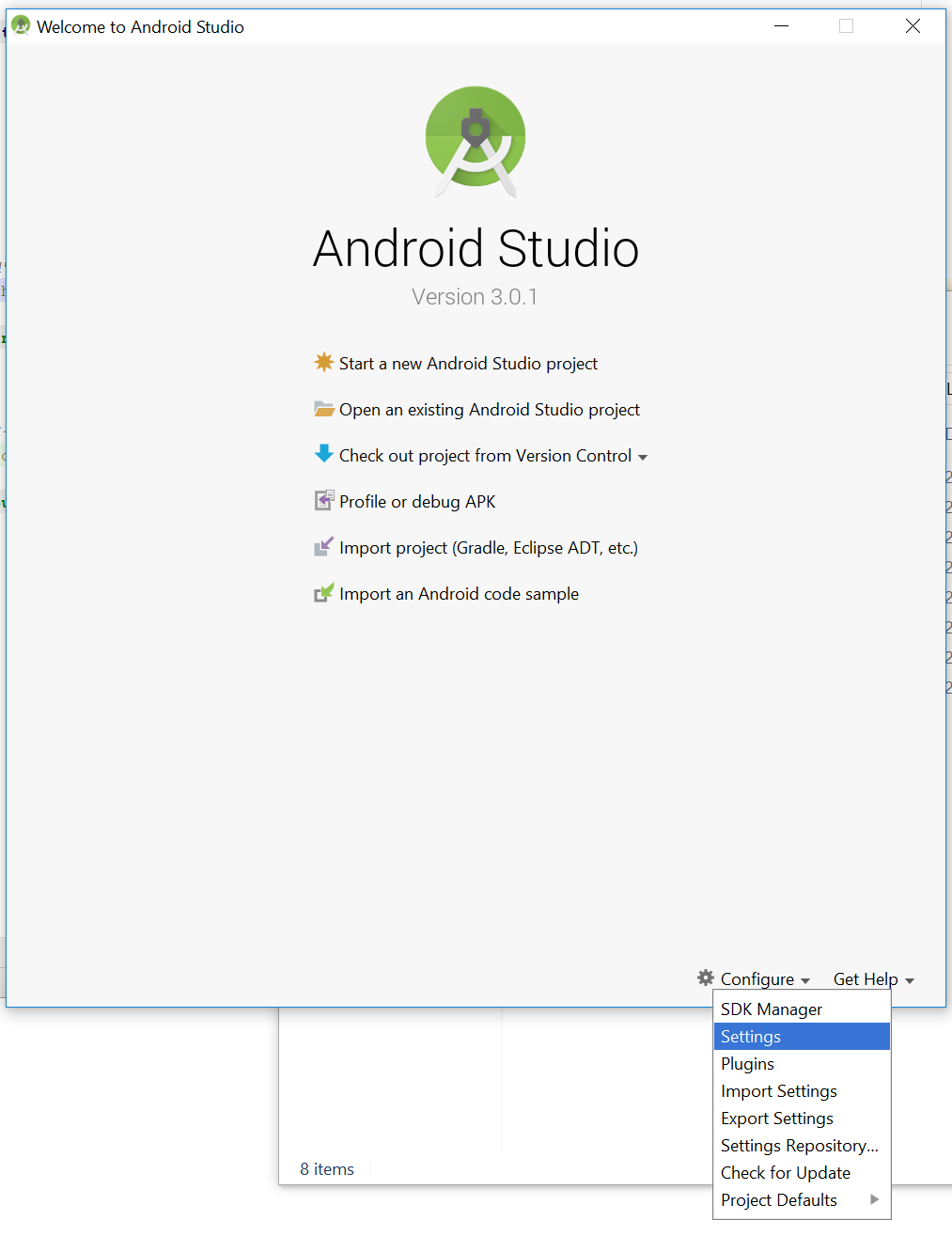Select SDK Manager from Configure menu
The width and height of the screenshot is (952, 1236).
(802, 1009)
